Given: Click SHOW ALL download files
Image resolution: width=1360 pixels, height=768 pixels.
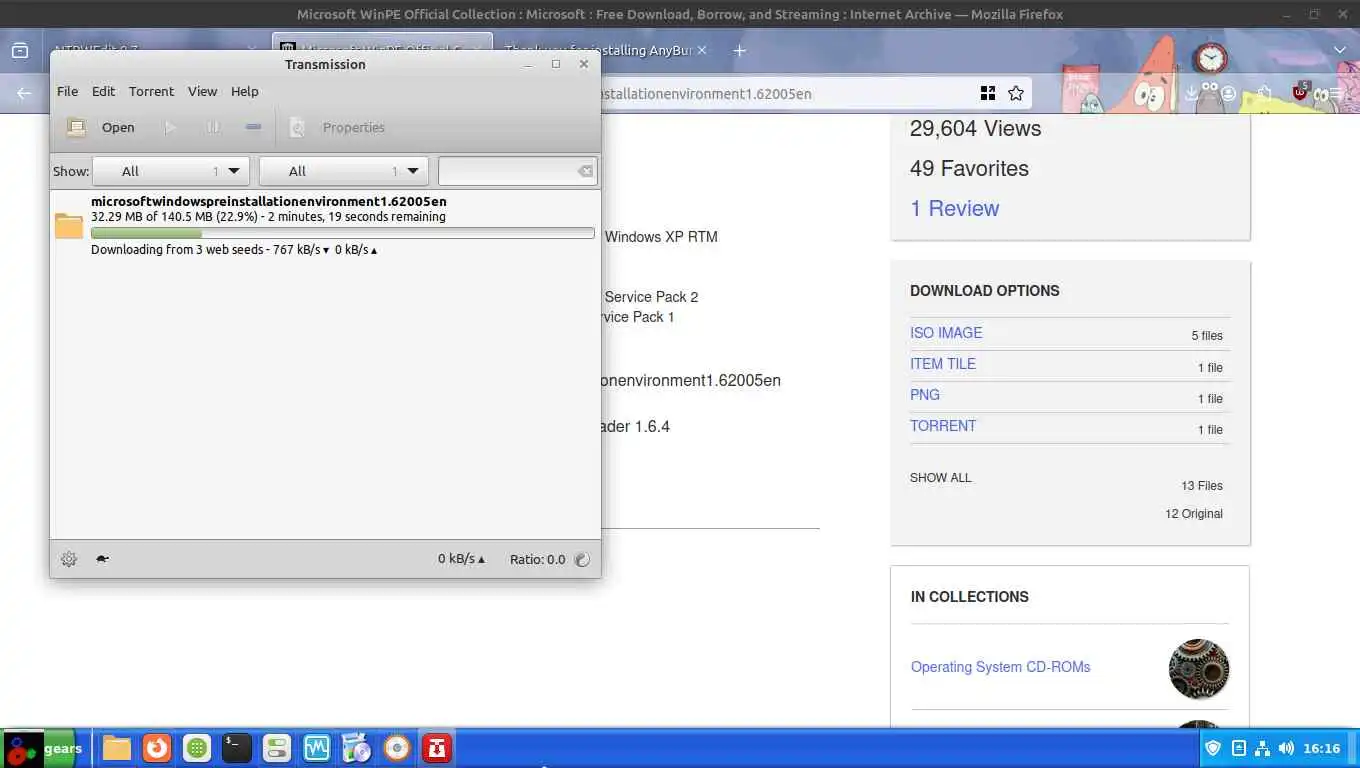Looking at the screenshot, I should pos(940,477).
